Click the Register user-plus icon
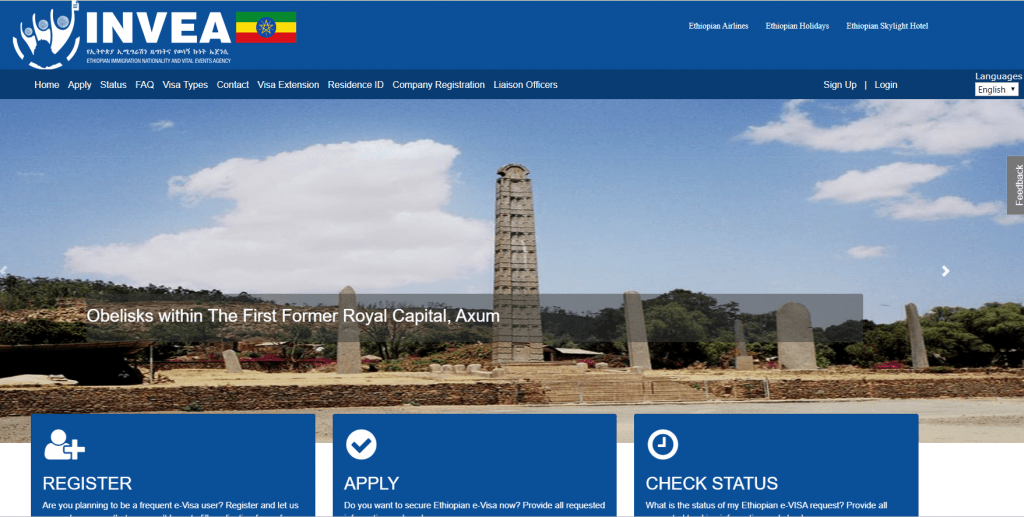Image resolution: width=1024 pixels, height=517 pixels. [x=65, y=444]
